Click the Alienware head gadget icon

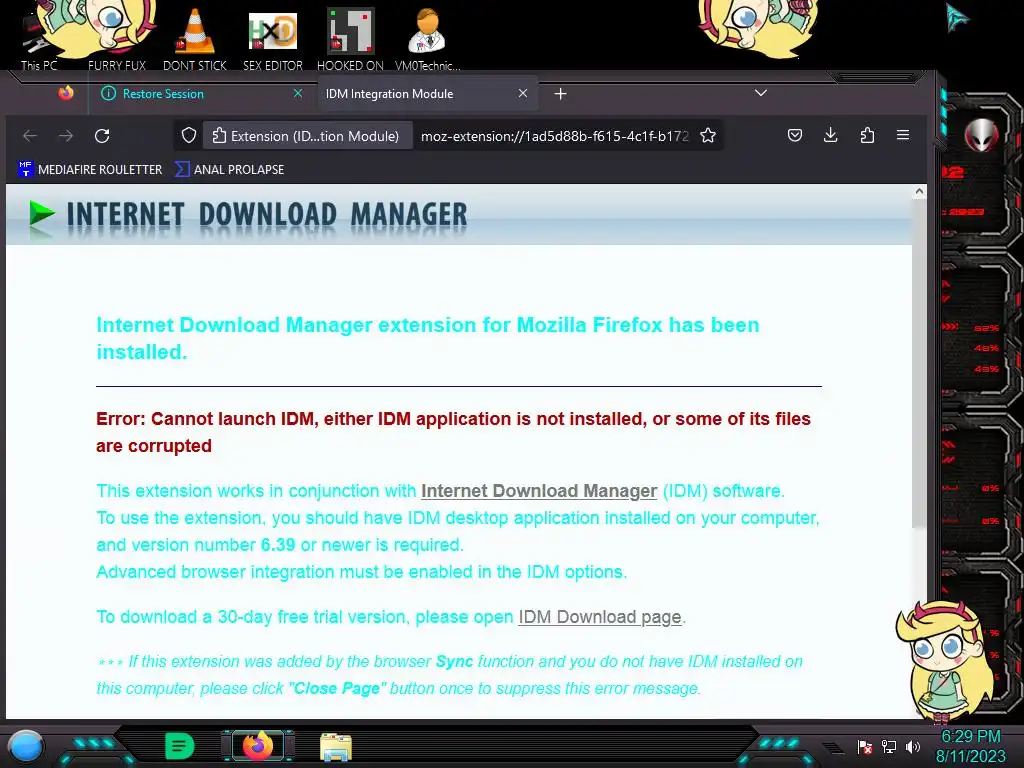(981, 135)
